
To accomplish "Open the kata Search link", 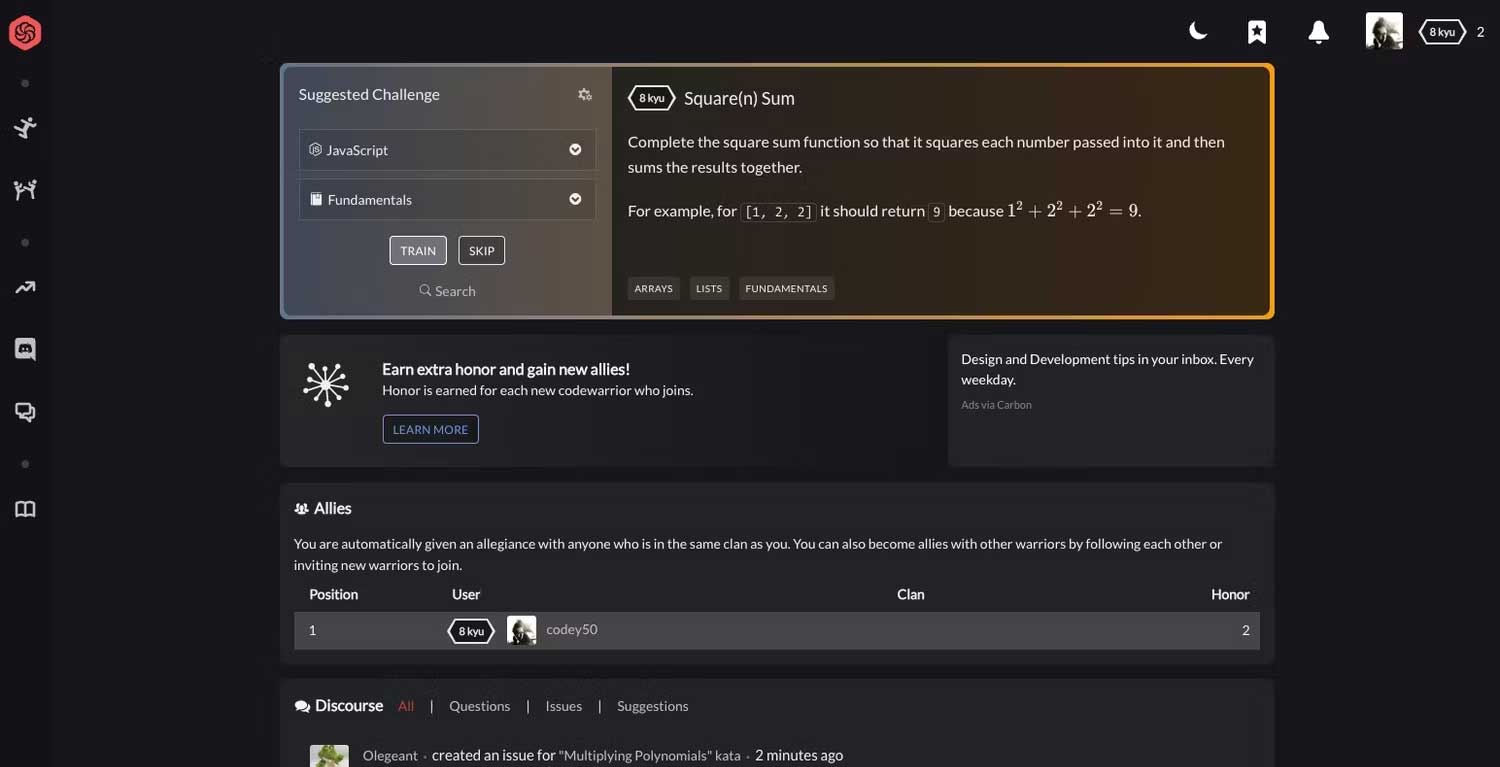I will point(447,291).
